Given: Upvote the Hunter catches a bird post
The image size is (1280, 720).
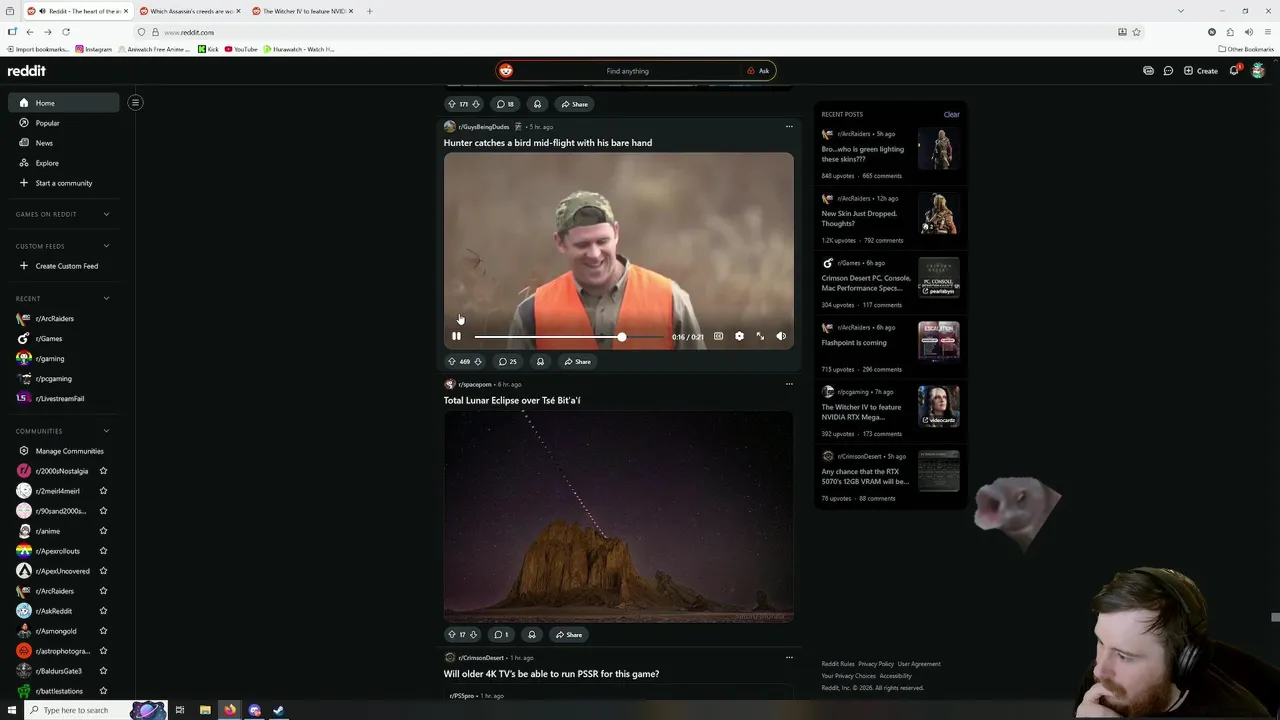Looking at the screenshot, I should (x=452, y=361).
